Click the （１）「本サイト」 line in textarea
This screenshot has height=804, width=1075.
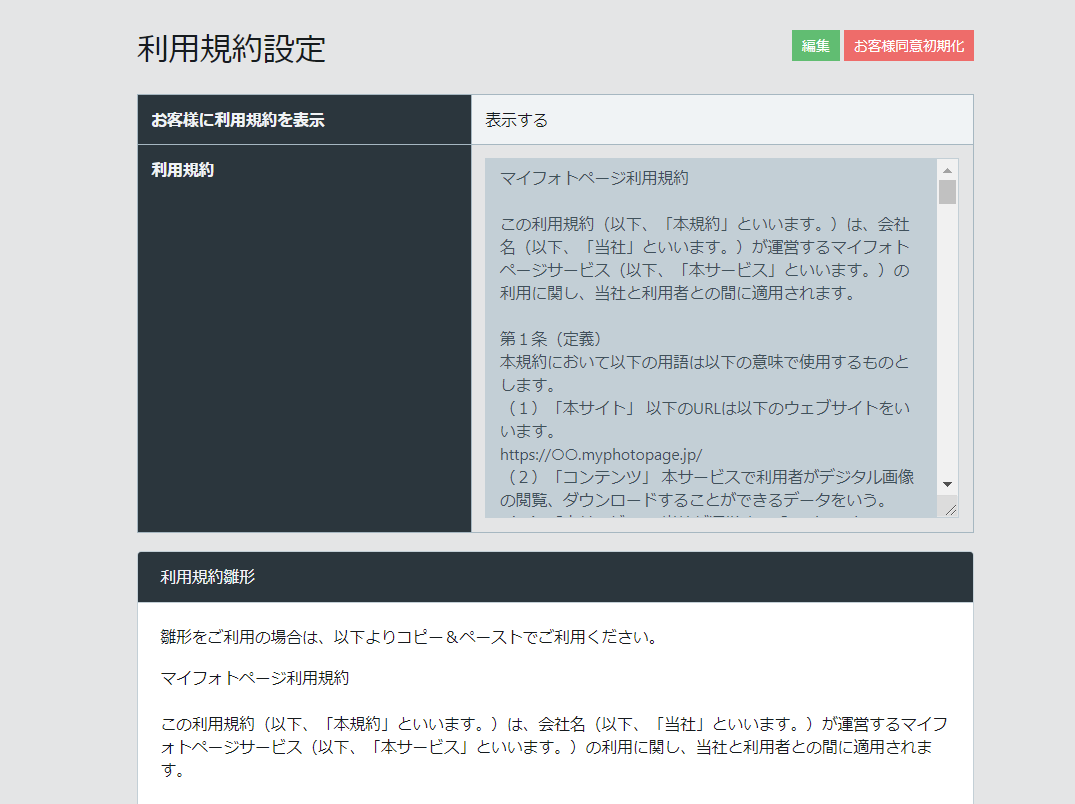(x=705, y=408)
